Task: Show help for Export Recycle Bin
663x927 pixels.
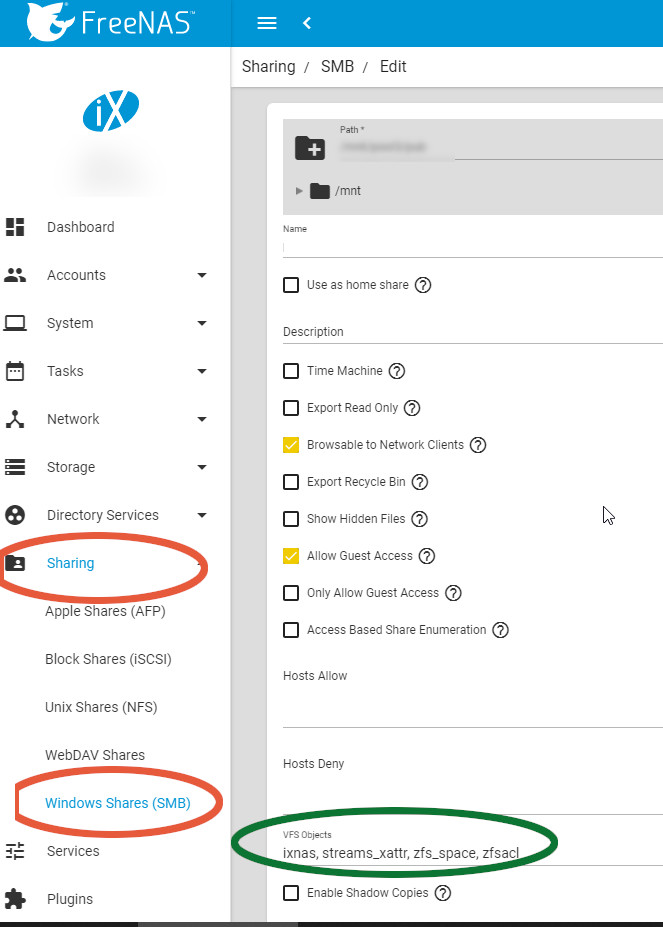Action: point(420,482)
